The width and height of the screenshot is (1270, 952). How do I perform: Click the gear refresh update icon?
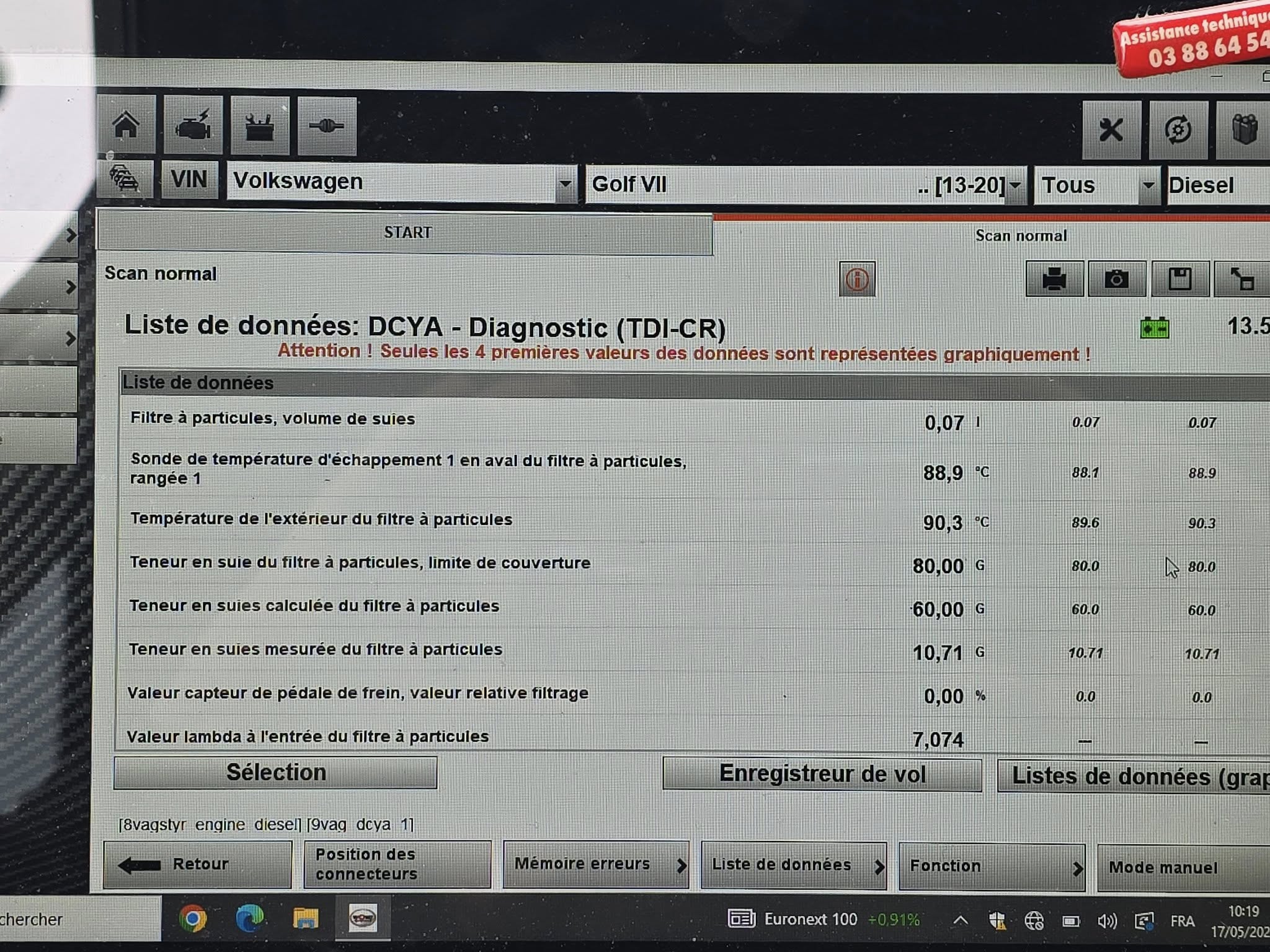(1178, 130)
